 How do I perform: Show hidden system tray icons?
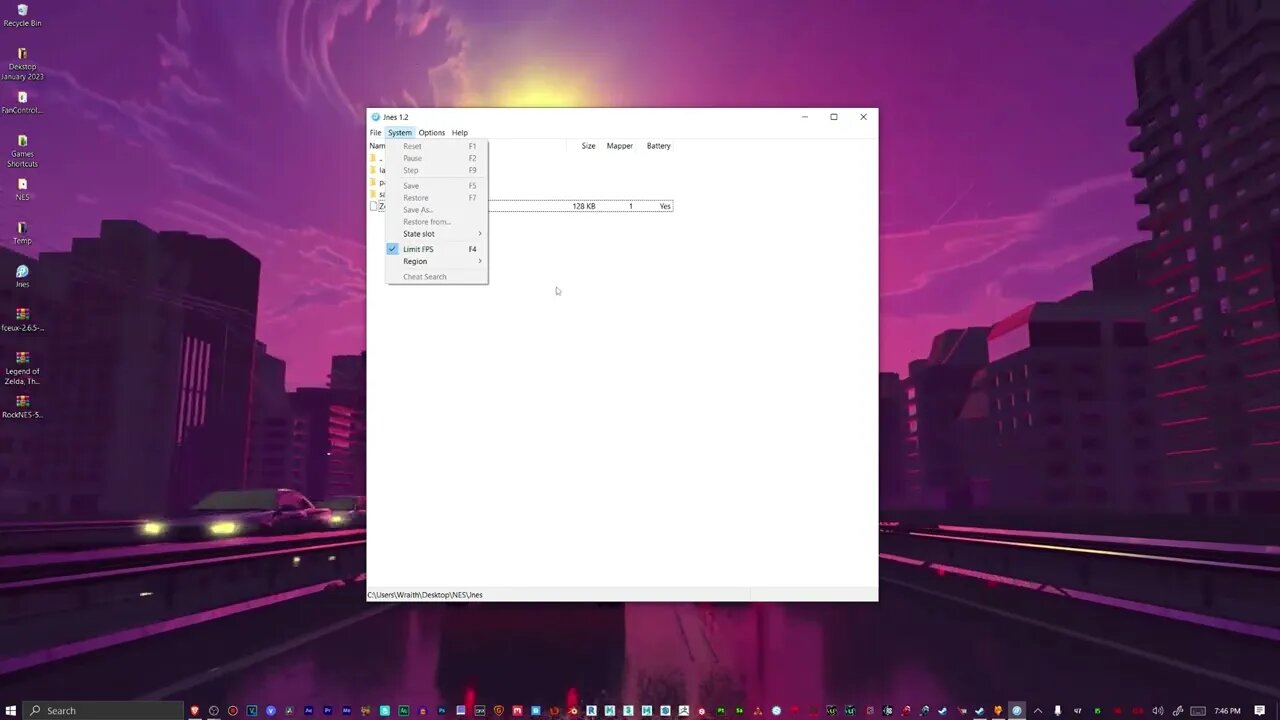1038,710
